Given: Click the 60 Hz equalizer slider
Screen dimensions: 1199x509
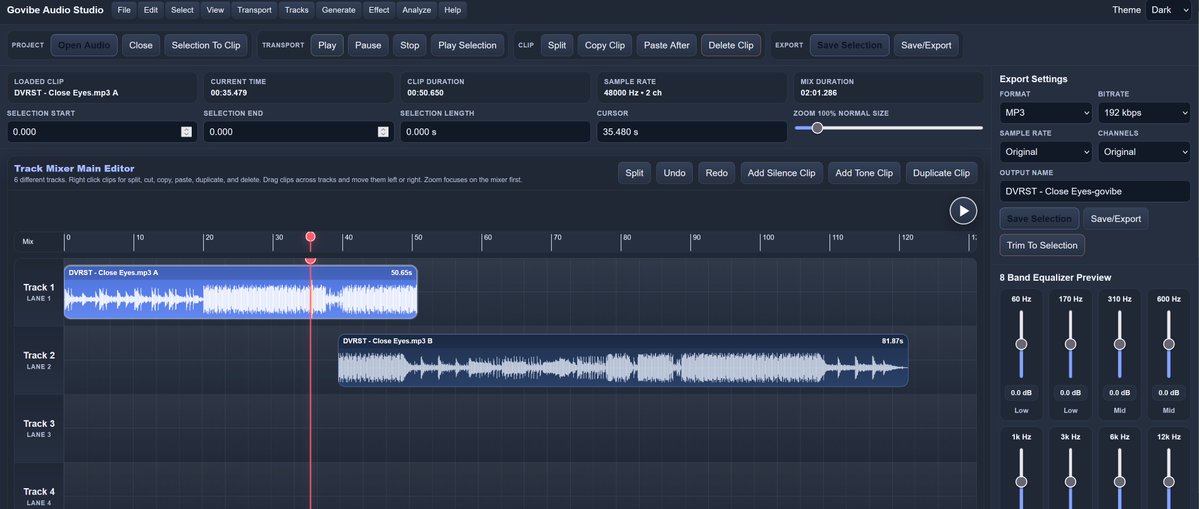Looking at the screenshot, I should tap(1021, 344).
